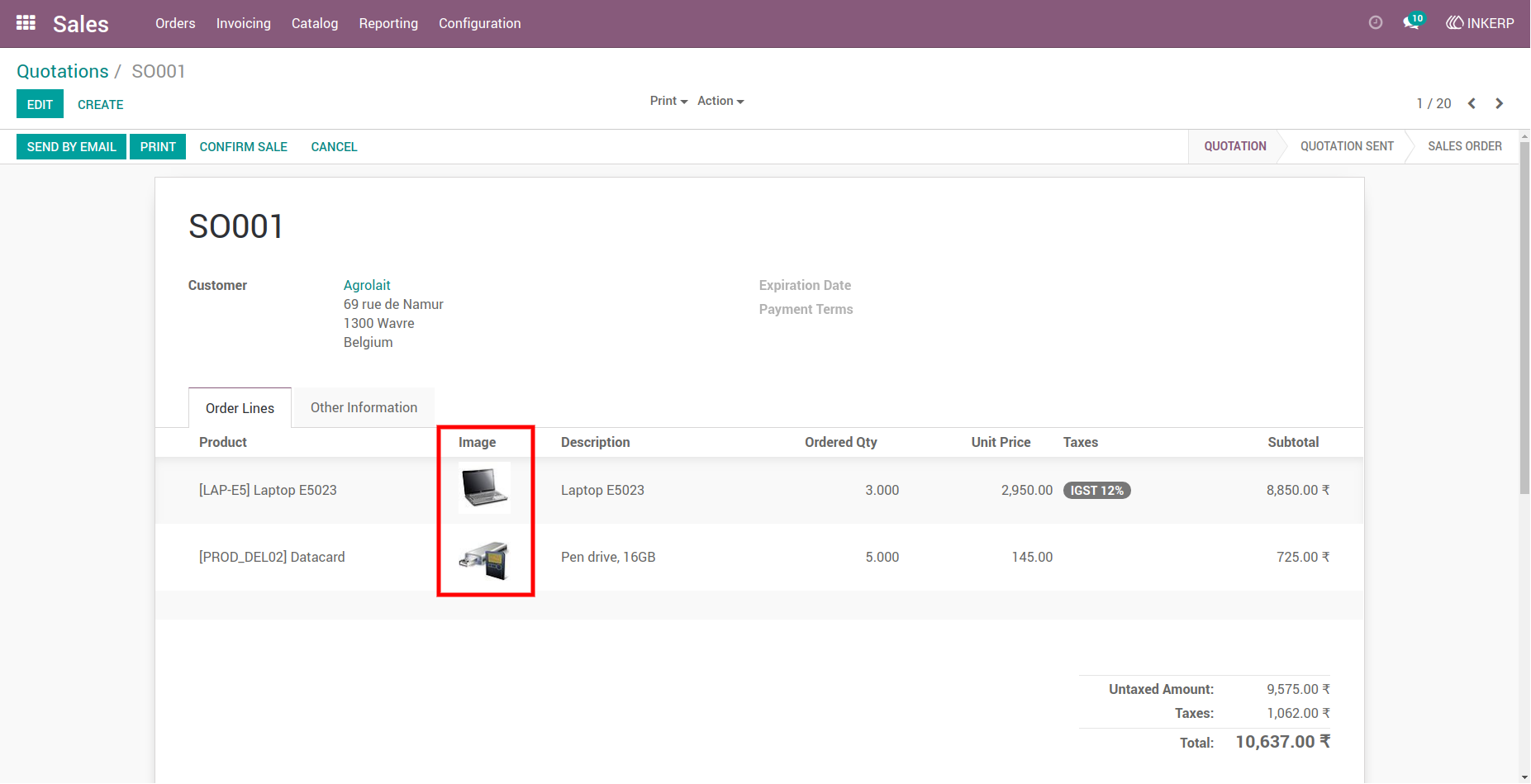Open the Quotations breadcrumb link

[63, 71]
